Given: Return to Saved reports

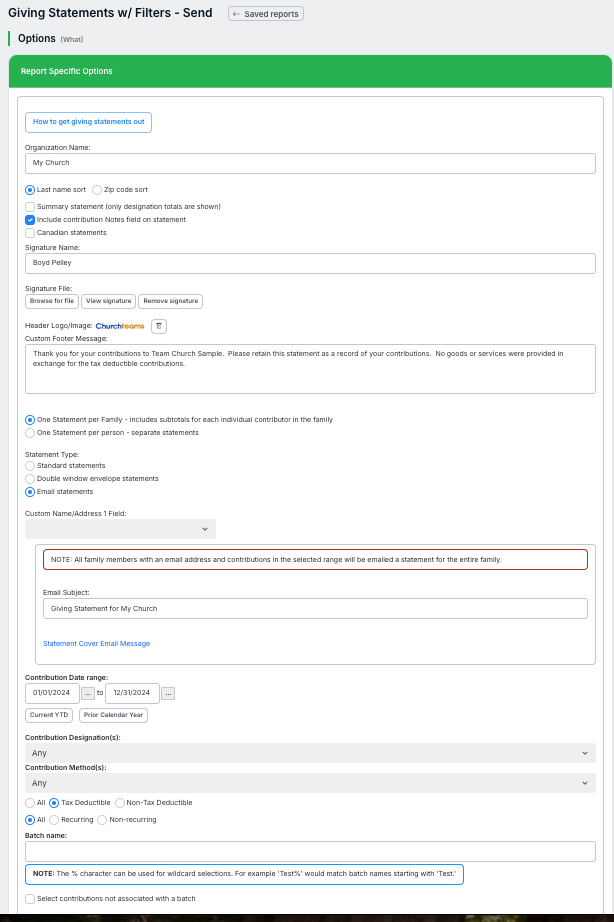Looking at the screenshot, I should (x=264, y=14).
